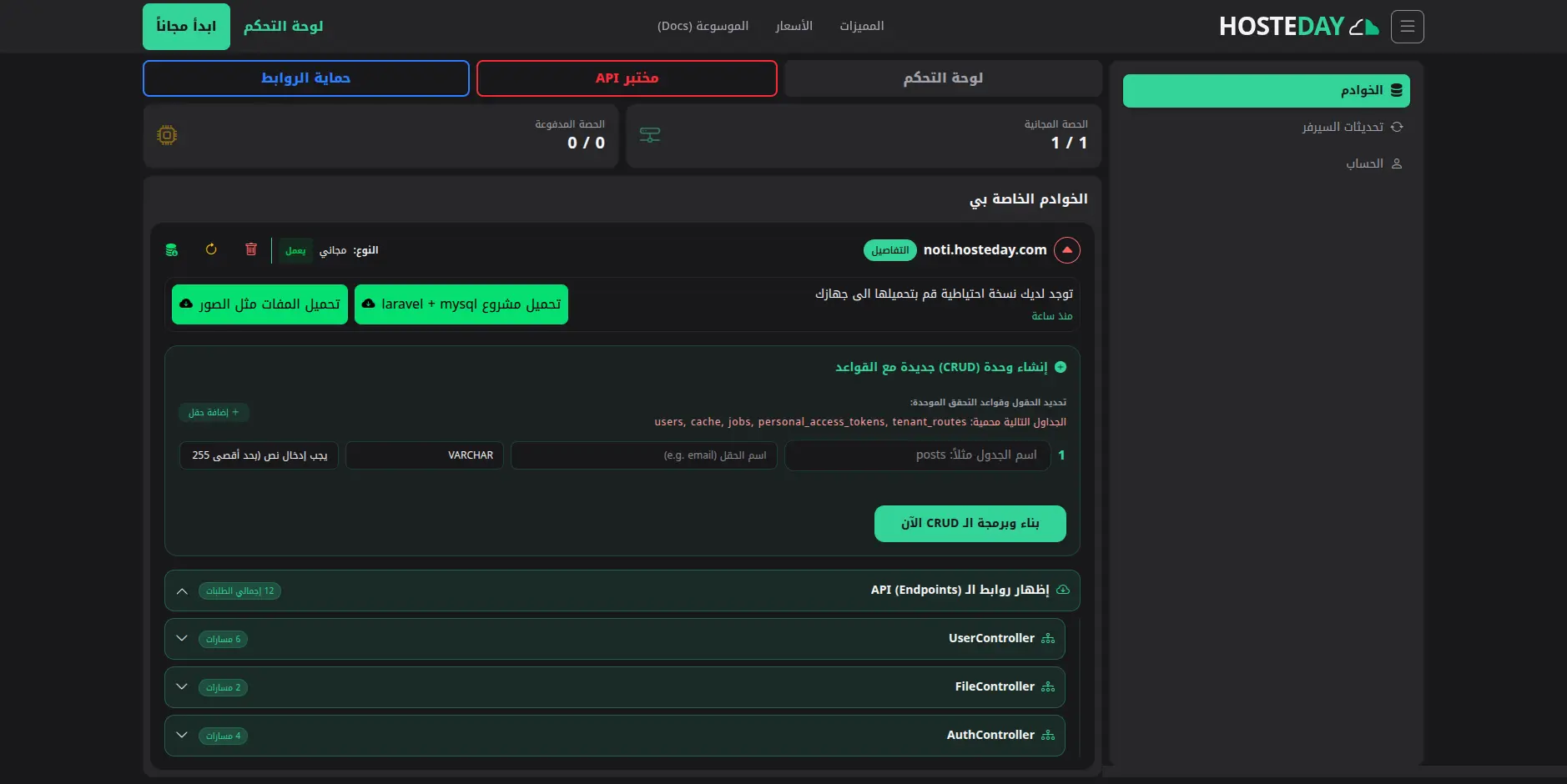Collapse the API Endpoints section chevron

pyautogui.click(x=182, y=591)
